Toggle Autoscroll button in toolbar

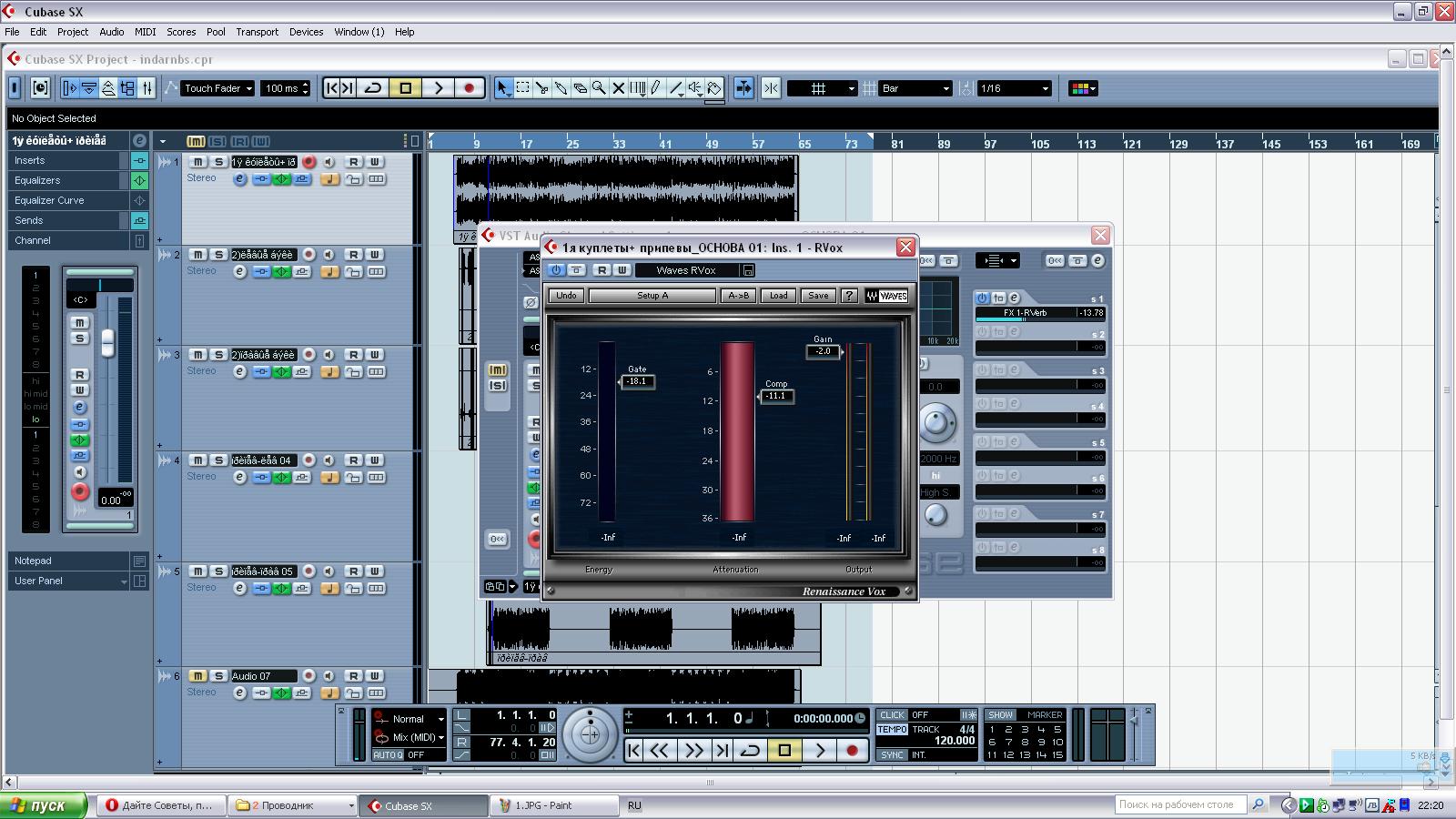point(743,88)
